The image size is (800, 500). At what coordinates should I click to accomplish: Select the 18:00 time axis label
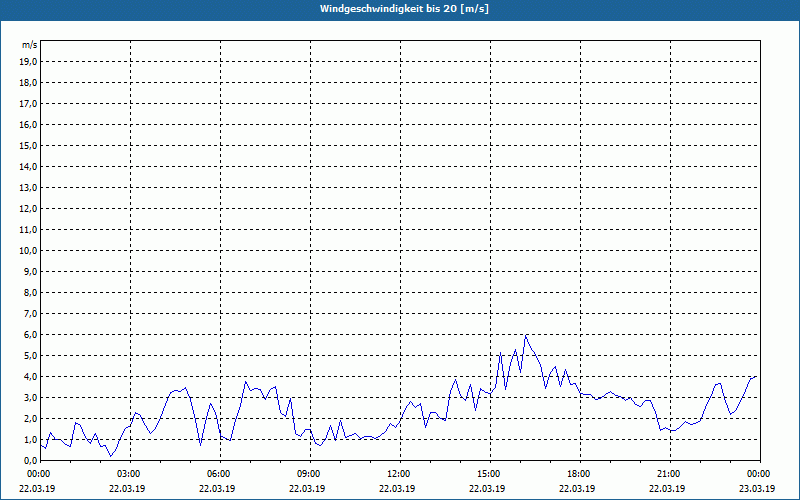point(578,473)
